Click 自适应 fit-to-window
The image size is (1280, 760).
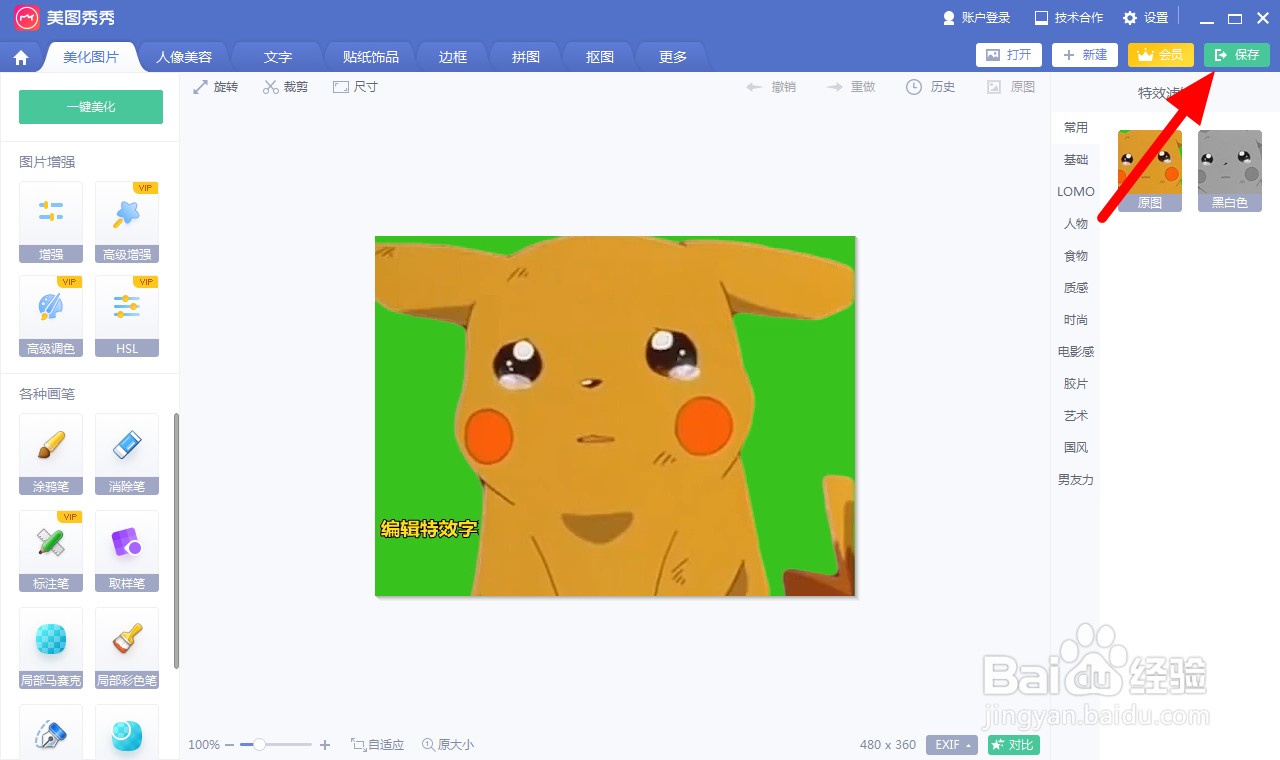click(377, 745)
